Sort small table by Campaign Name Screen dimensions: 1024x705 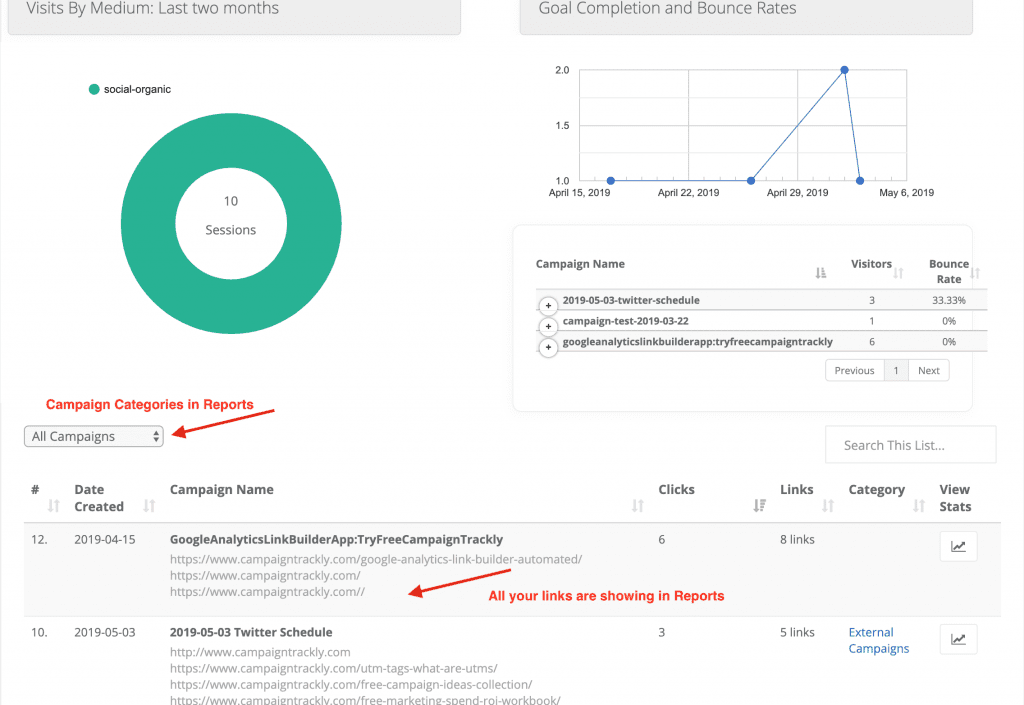click(x=820, y=272)
